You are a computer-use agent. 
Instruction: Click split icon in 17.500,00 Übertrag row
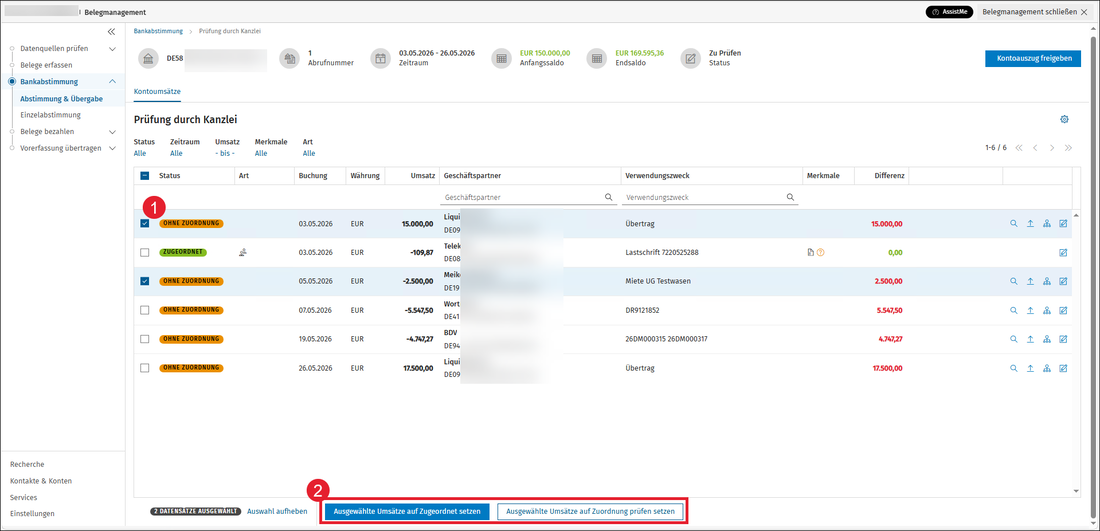pyautogui.click(x=1047, y=368)
